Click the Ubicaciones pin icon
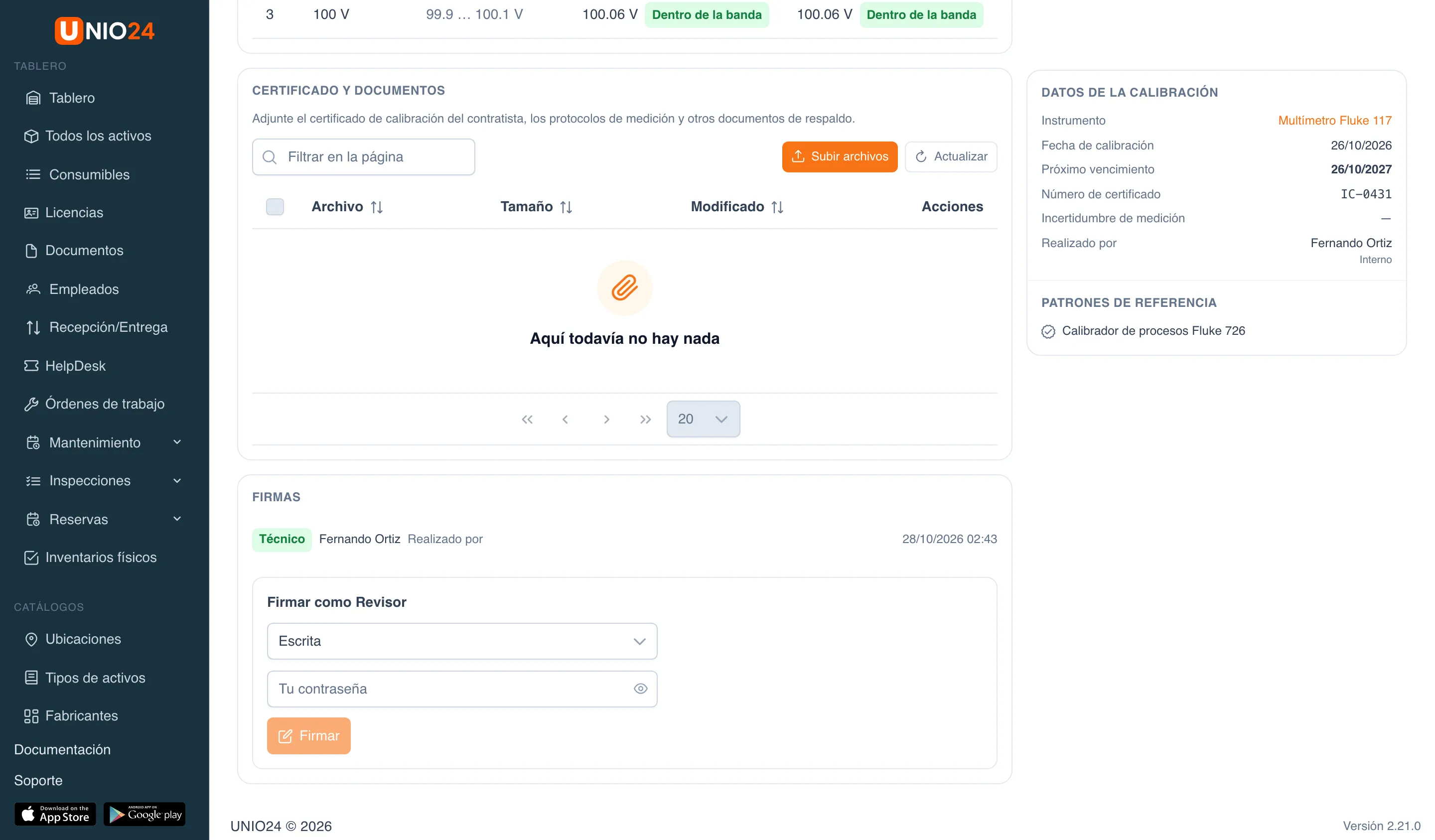Screen dimensions: 1435x840 click(x=31, y=640)
